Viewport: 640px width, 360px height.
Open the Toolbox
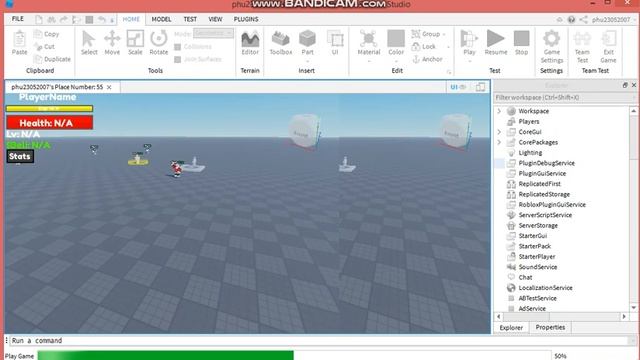[x=281, y=42]
